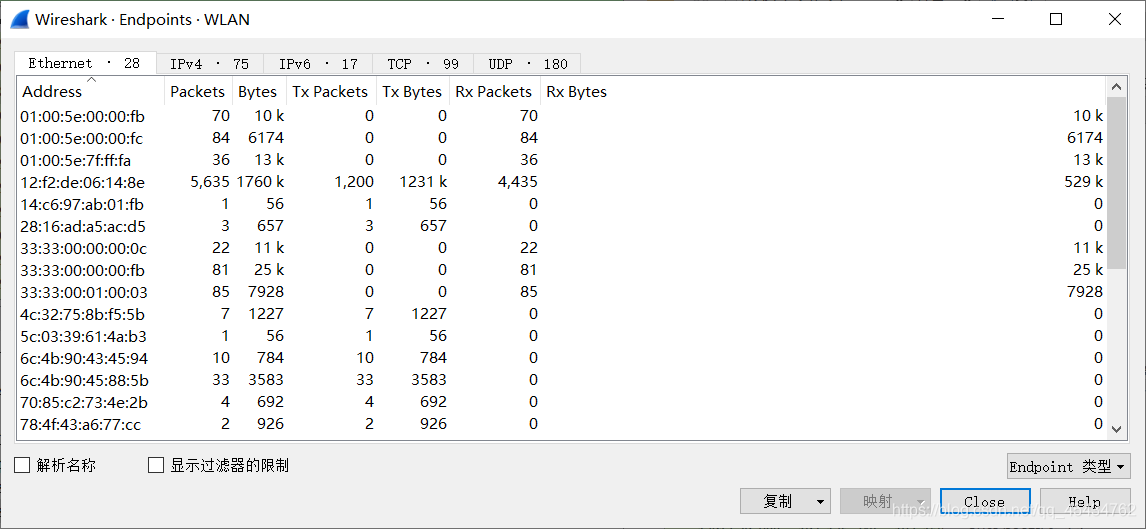
Task: Click the 4,435 Rx Packets cell
Action: point(517,181)
